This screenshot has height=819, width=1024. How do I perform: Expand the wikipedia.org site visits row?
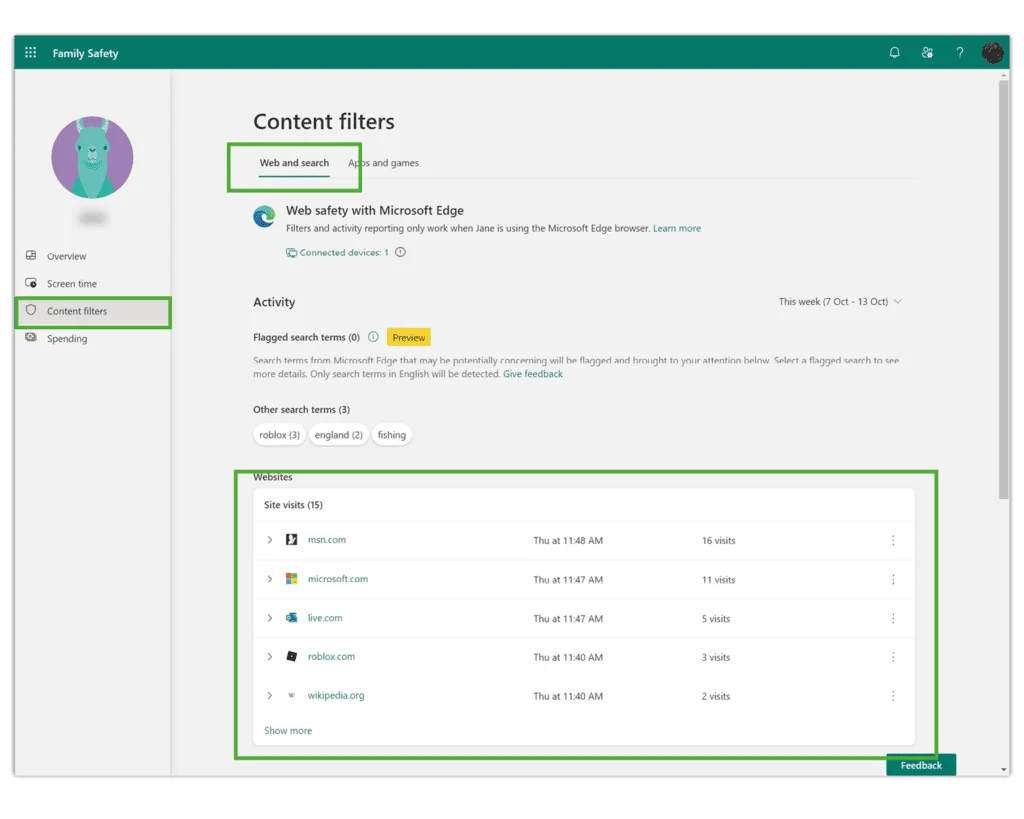click(x=270, y=696)
